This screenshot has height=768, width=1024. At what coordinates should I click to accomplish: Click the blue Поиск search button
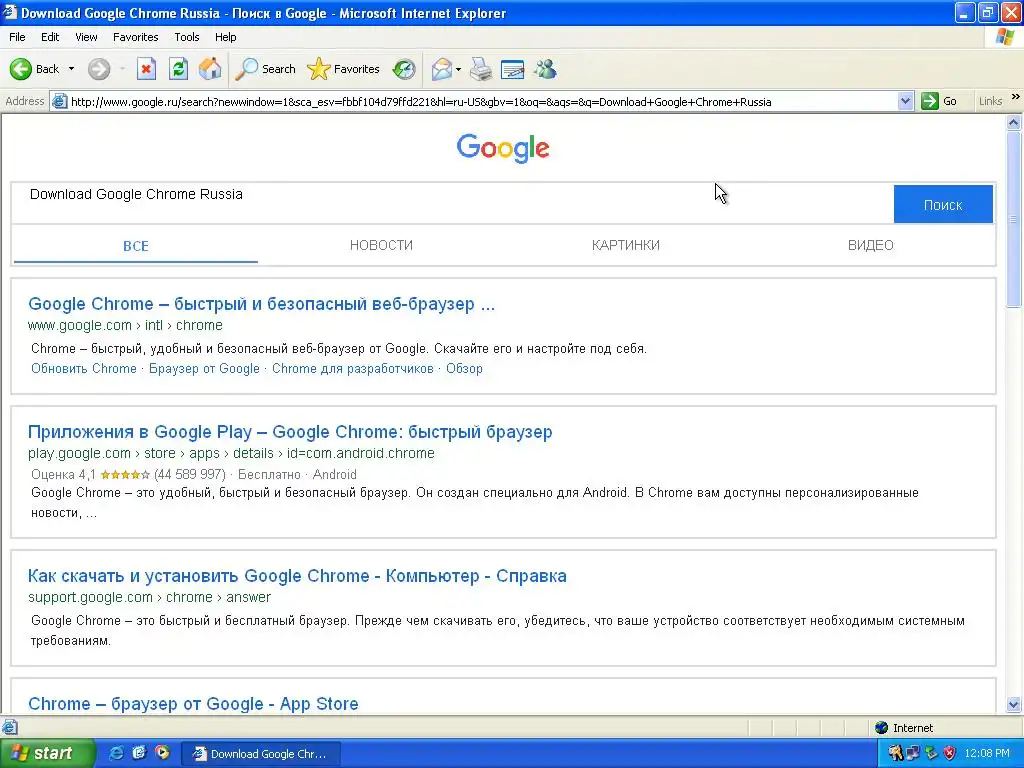(x=943, y=204)
